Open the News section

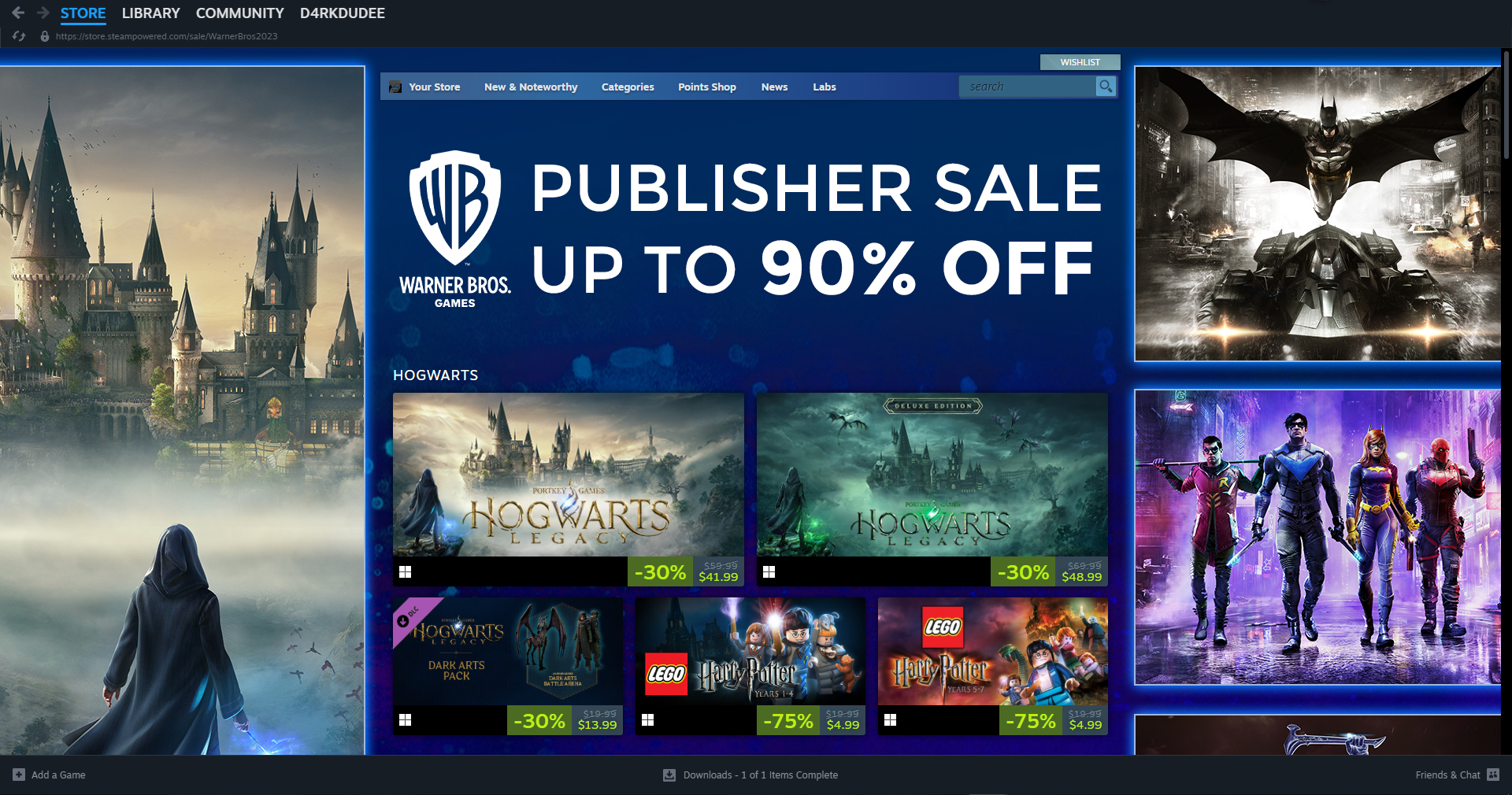click(774, 87)
